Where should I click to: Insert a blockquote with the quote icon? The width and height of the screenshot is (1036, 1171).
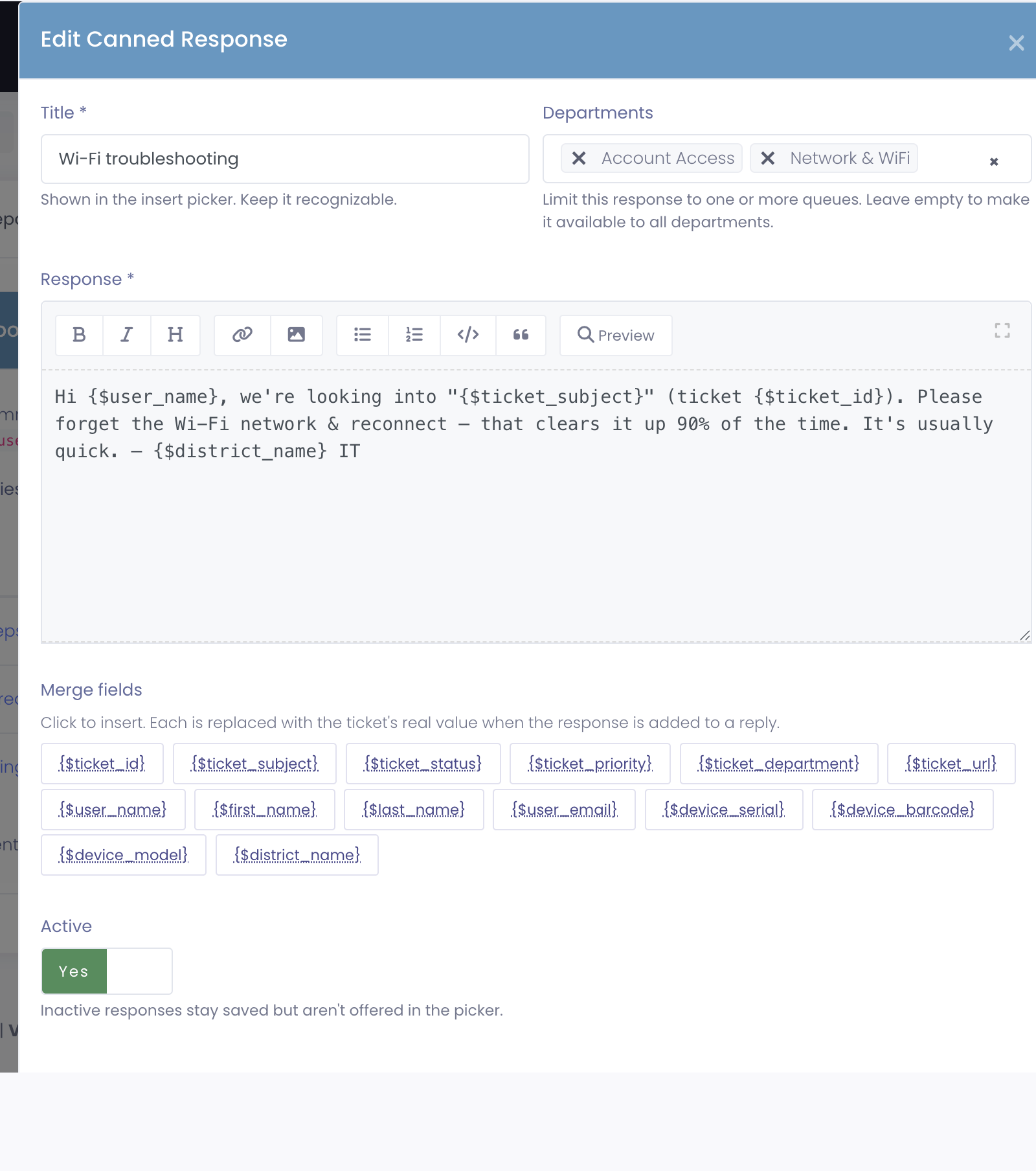point(521,335)
